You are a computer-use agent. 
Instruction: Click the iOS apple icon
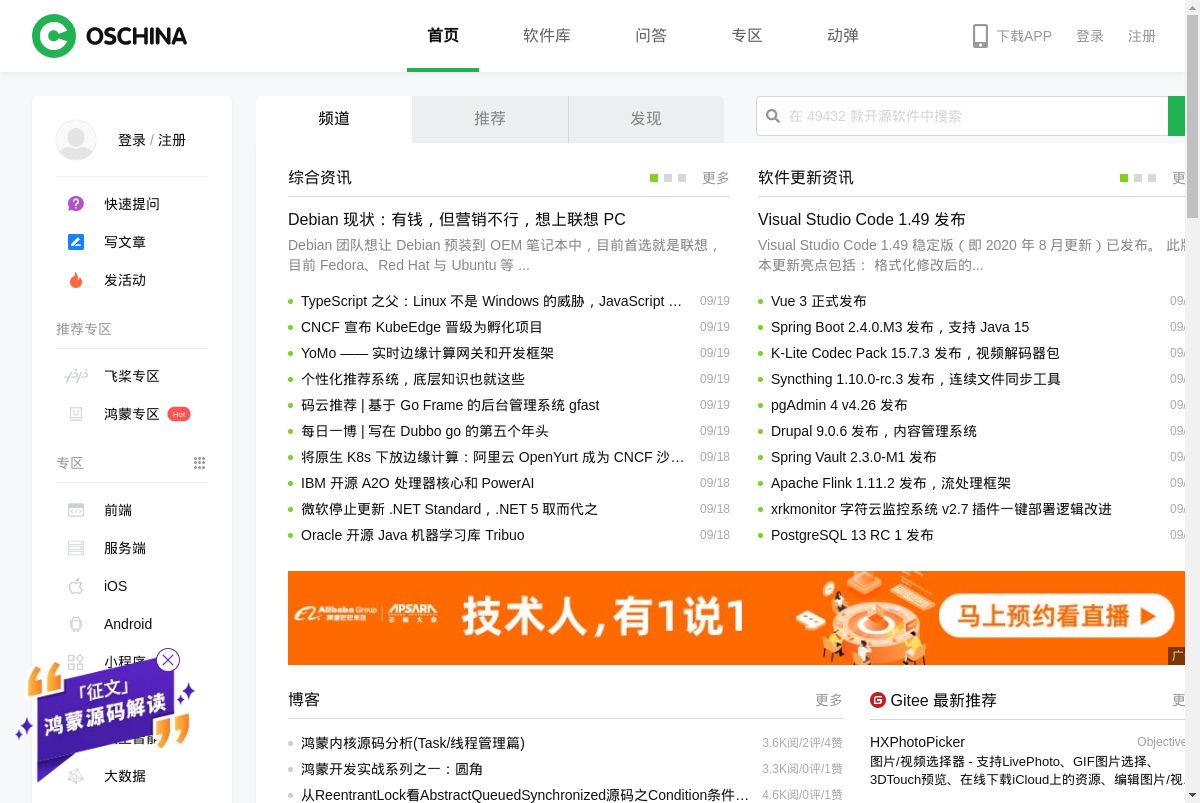click(x=76, y=586)
